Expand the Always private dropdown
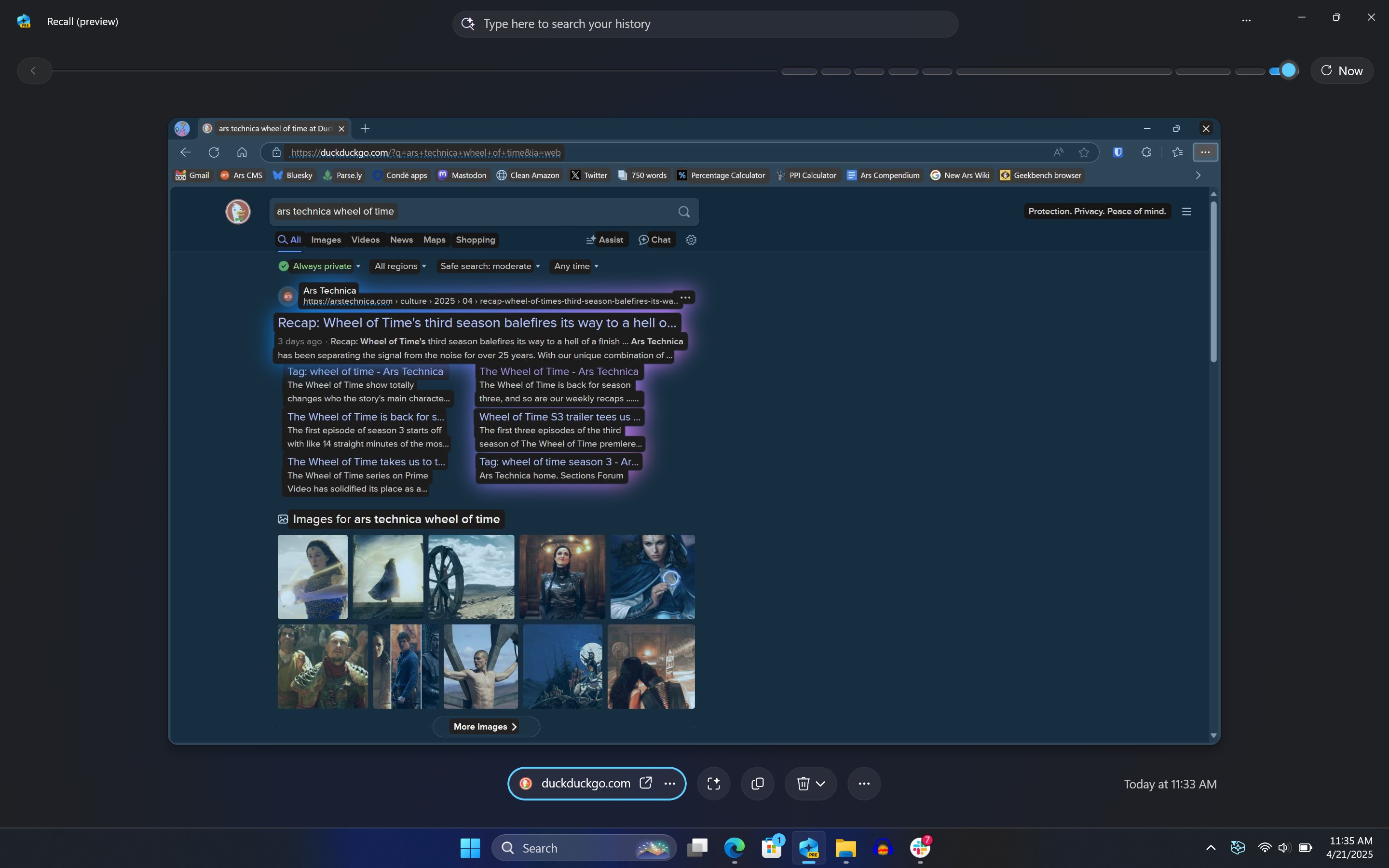The height and width of the screenshot is (868, 1389). pos(320,266)
